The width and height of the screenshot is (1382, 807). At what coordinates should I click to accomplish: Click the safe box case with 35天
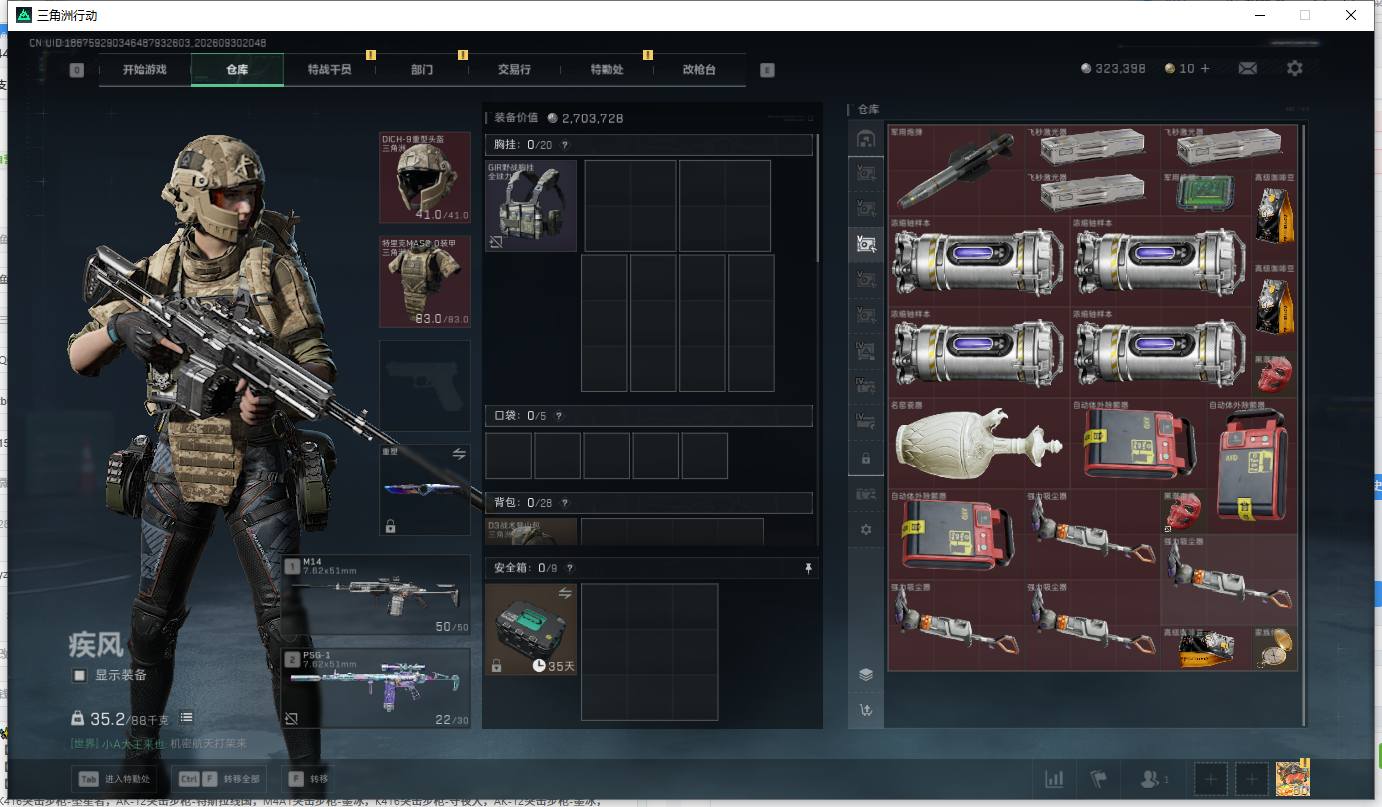(531, 629)
